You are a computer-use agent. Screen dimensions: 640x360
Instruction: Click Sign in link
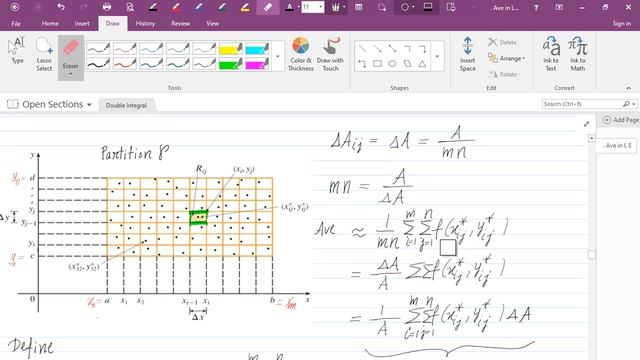pos(621,24)
